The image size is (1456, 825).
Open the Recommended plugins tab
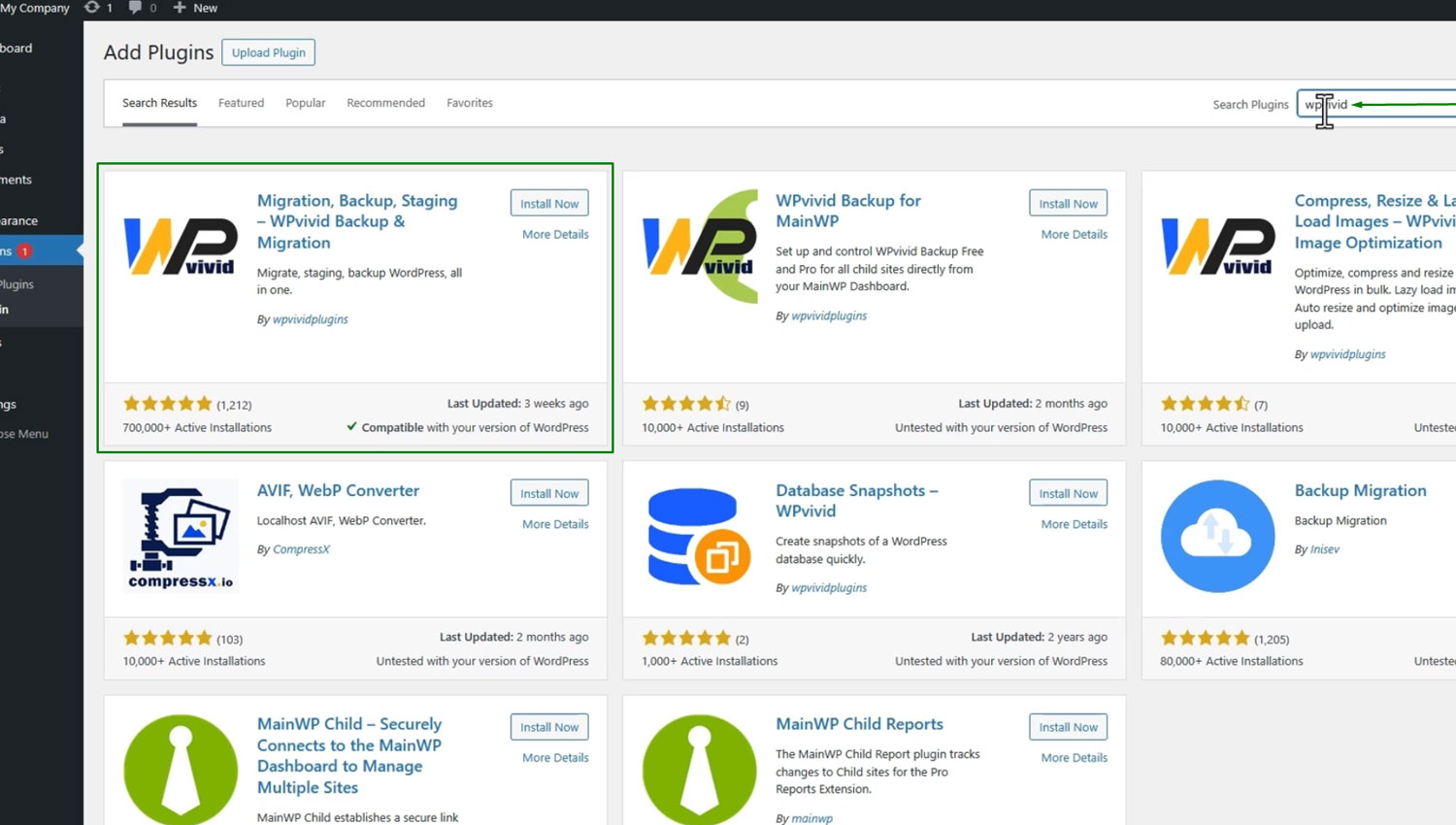tap(385, 103)
